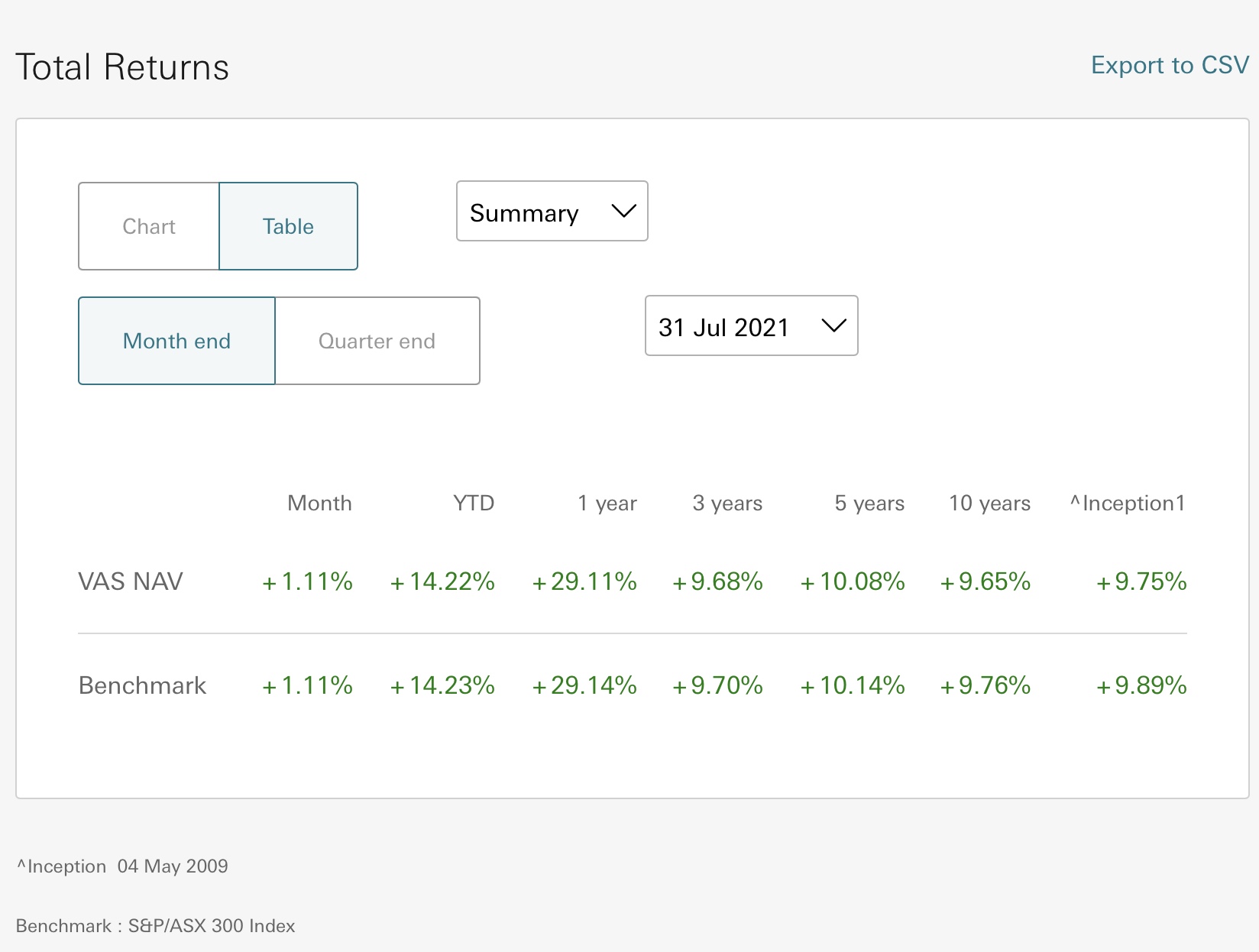Viewport: 1259px width, 952px height.
Task: Click the 10 years column header
Action: click(989, 503)
